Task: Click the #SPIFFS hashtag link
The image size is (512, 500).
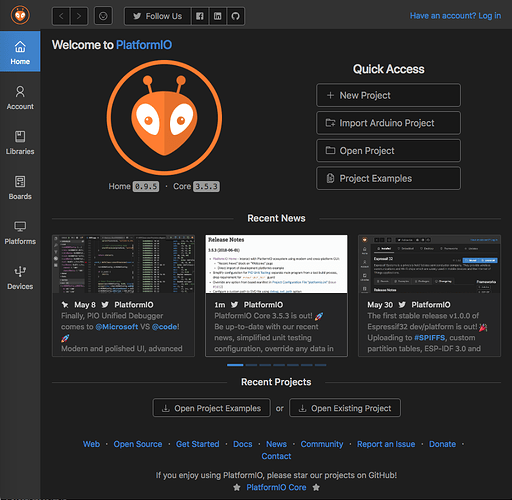Action: click(x=429, y=338)
